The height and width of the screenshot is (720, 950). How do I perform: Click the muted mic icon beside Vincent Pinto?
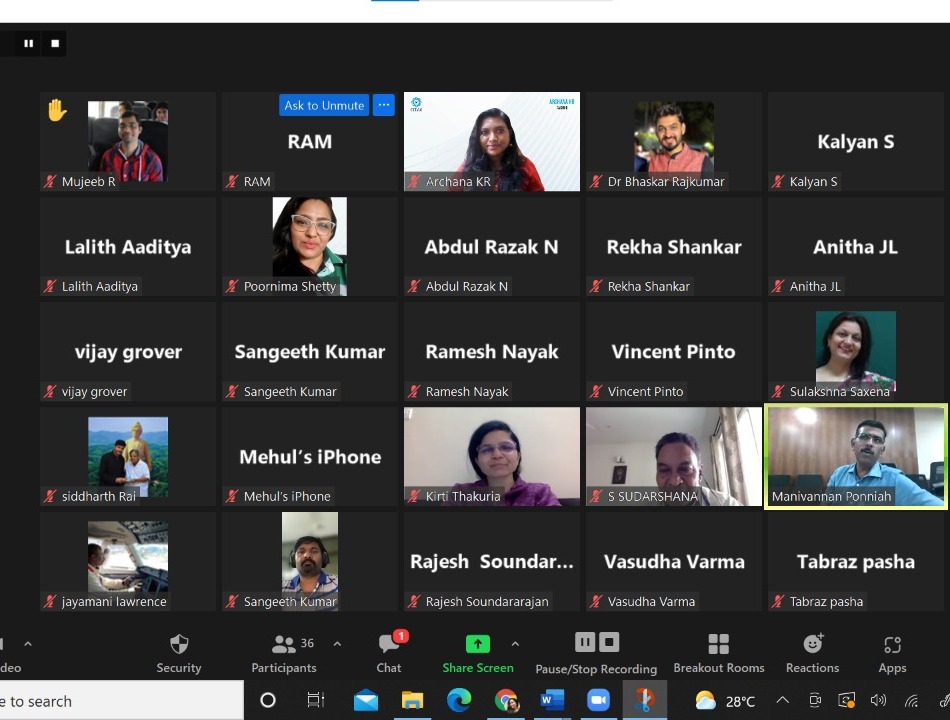[x=596, y=392]
